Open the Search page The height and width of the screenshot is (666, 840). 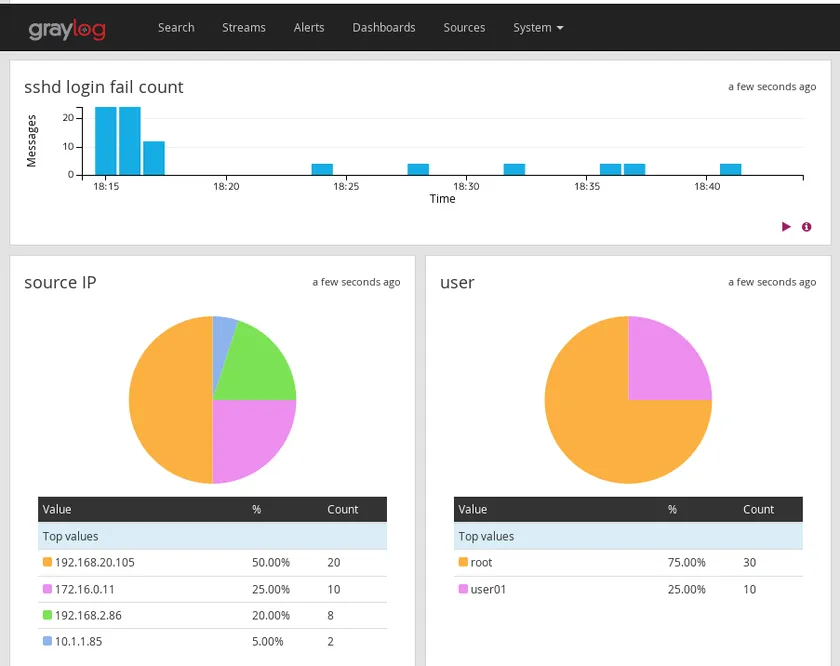click(x=176, y=28)
